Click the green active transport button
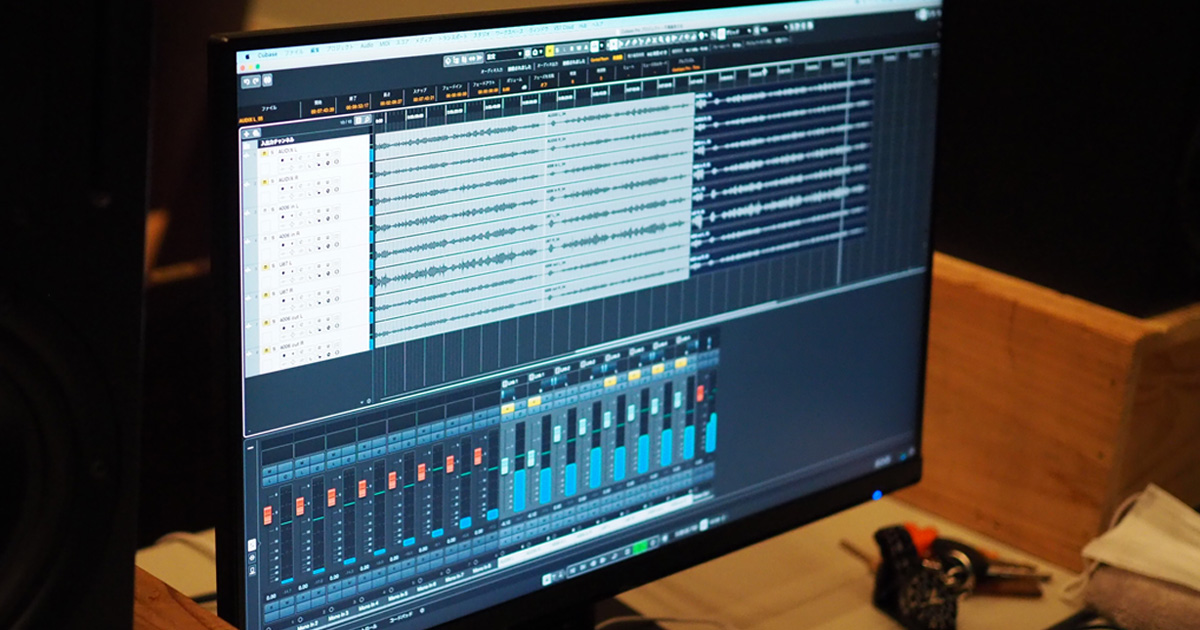1200x630 pixels. (639, 549)
